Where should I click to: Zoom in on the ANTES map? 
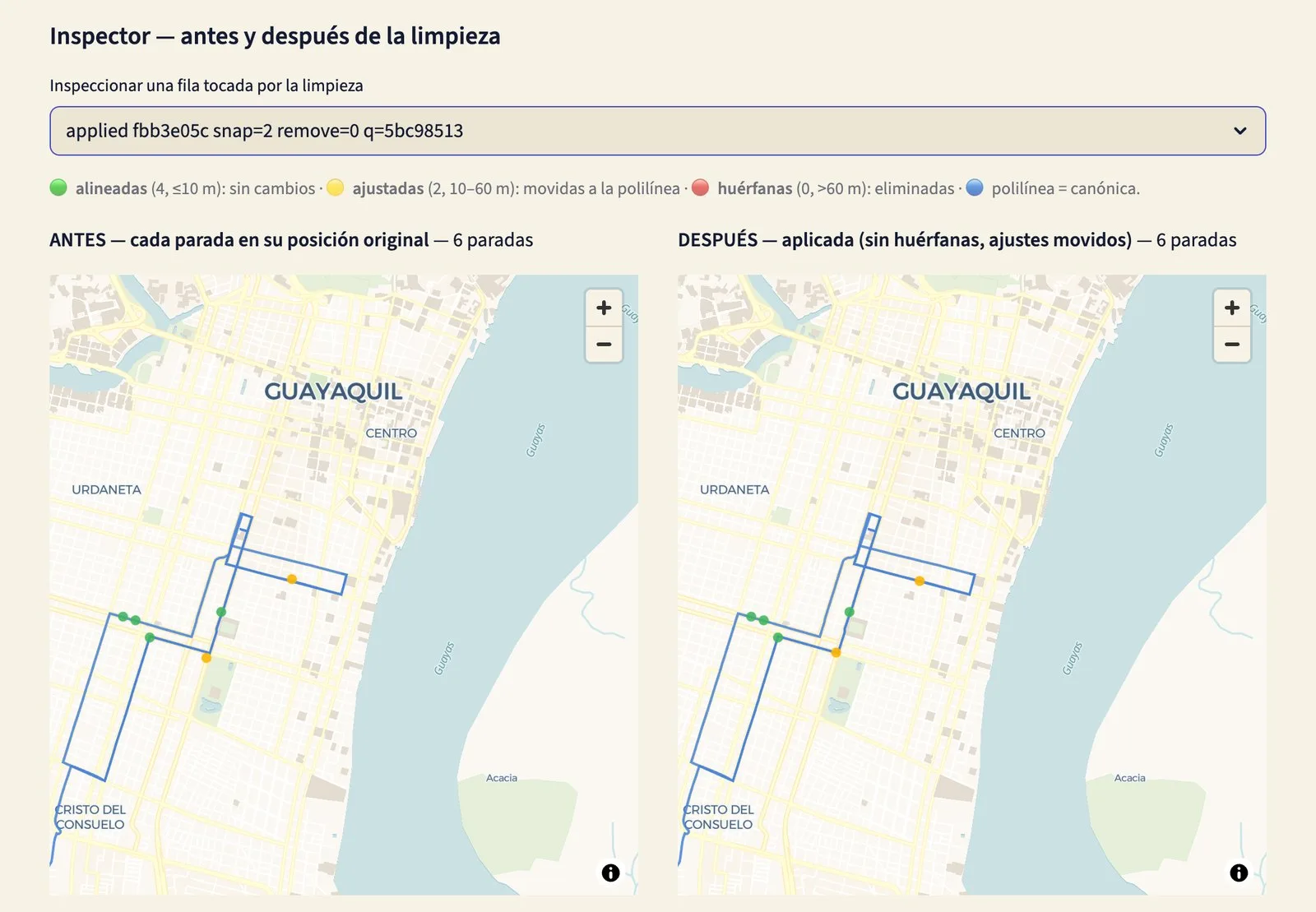604,308
